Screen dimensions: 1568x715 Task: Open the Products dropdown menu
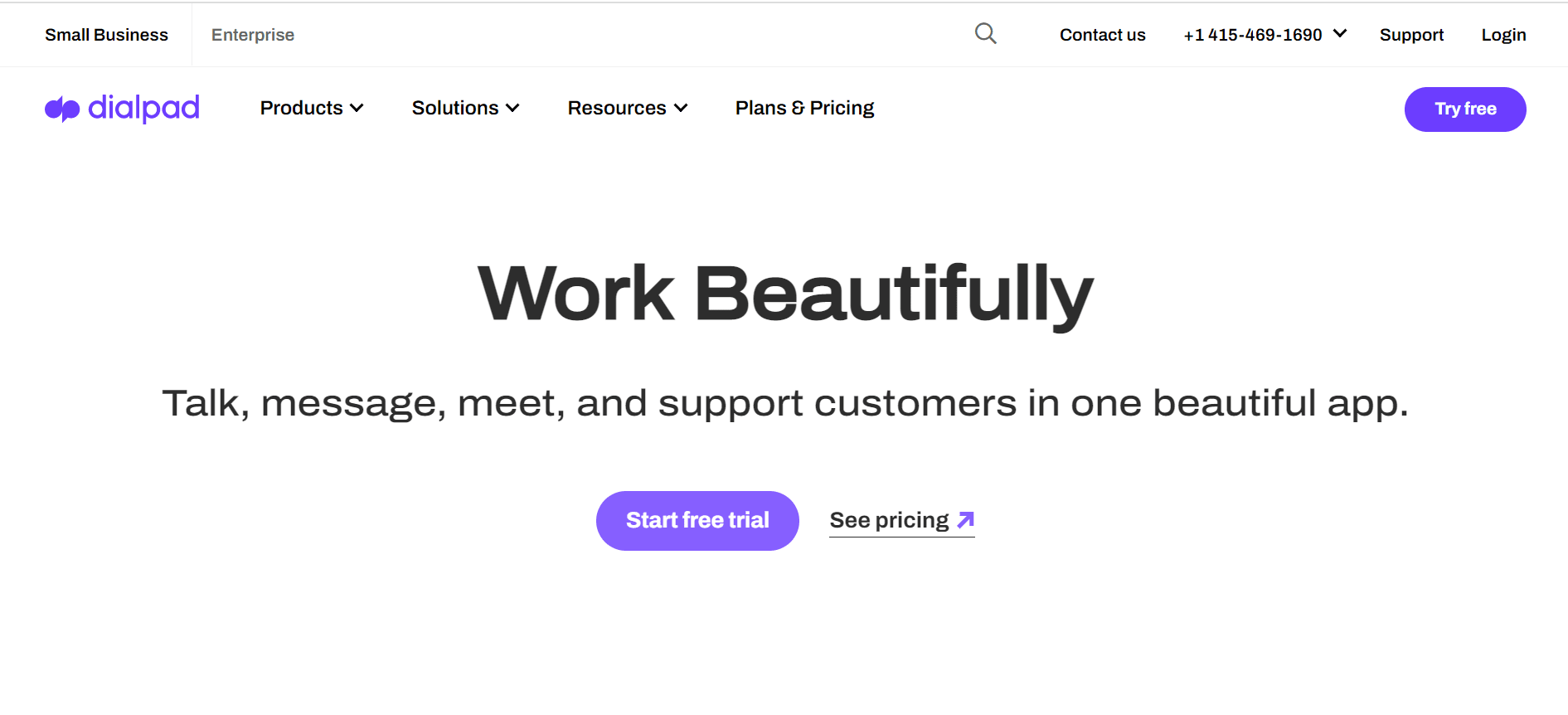312,108
